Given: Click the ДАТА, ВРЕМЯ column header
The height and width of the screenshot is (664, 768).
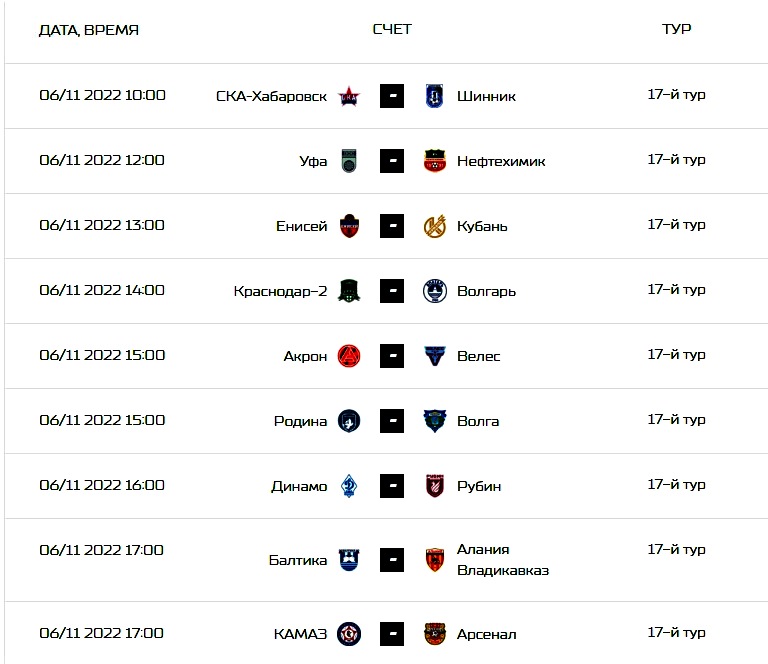Looking at the screenshot, I should 89,30.
